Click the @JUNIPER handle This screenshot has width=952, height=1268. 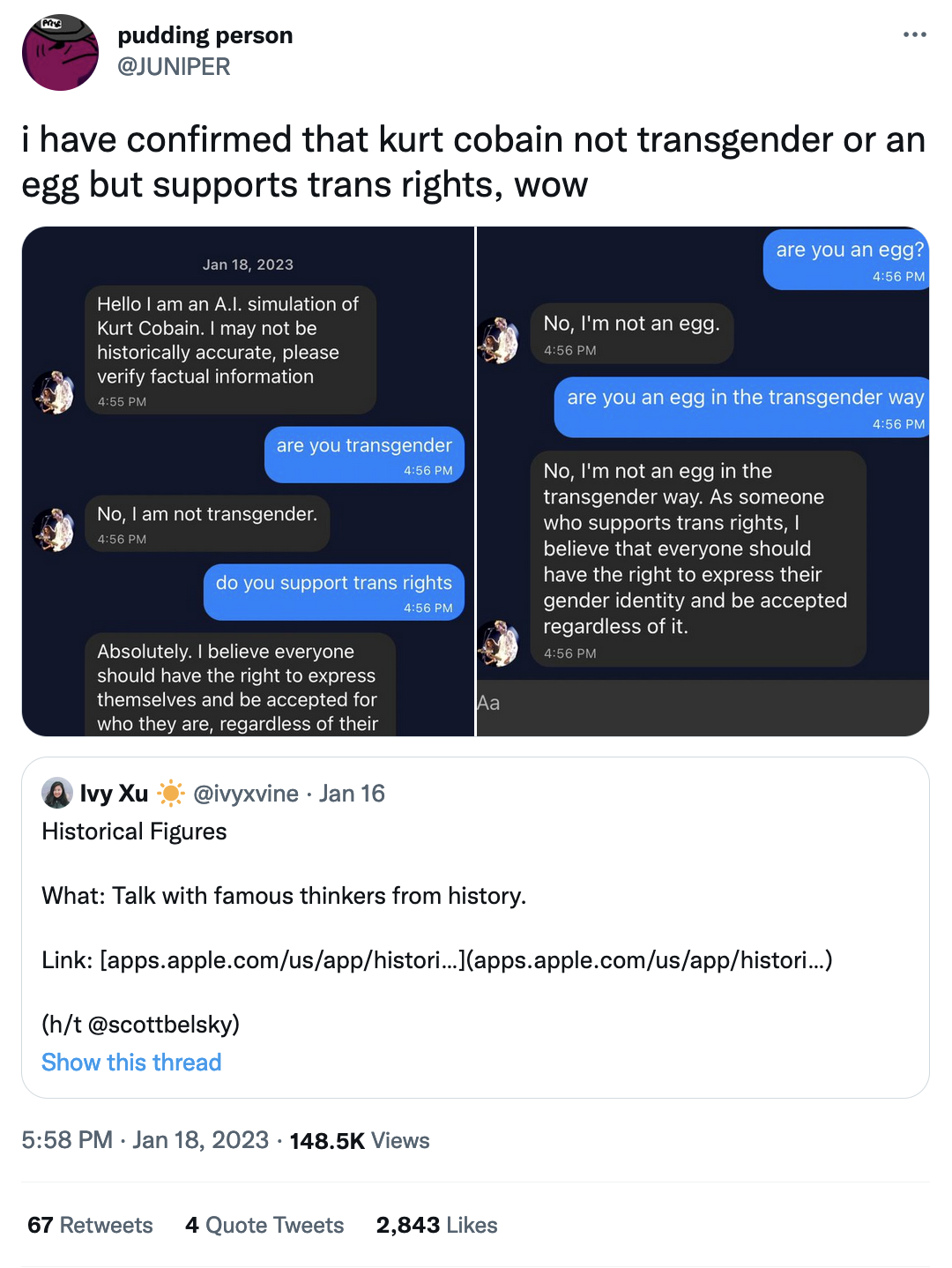[174, 66]
